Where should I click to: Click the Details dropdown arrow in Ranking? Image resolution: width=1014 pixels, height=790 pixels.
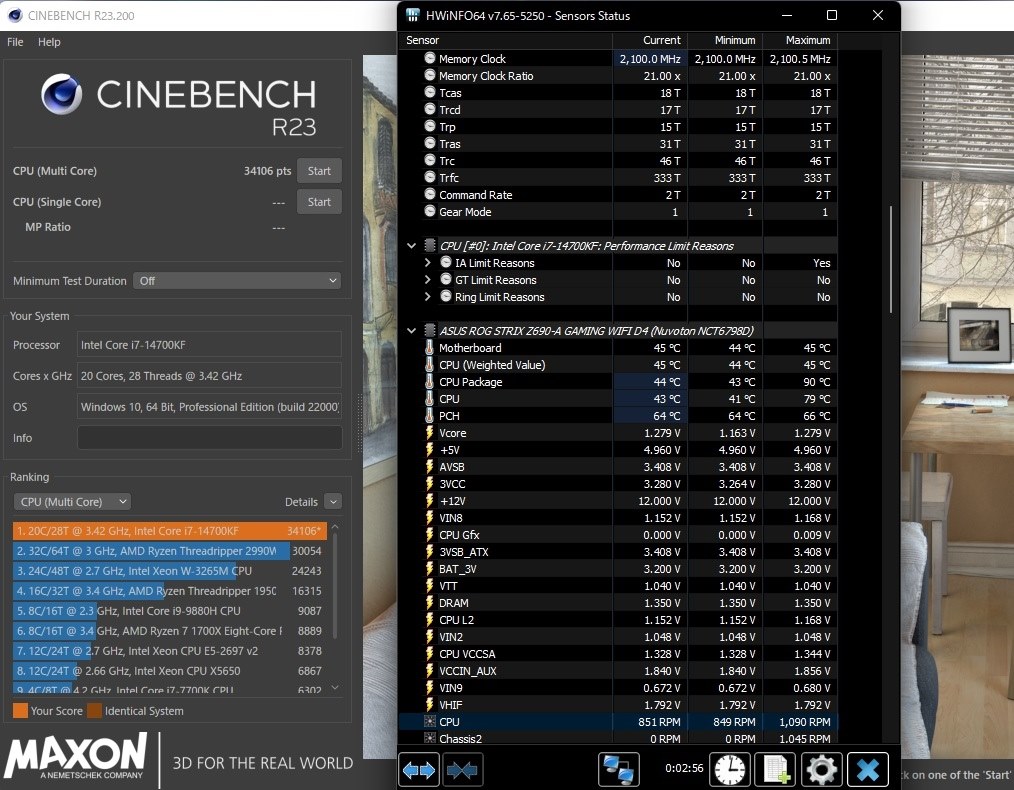333,502
